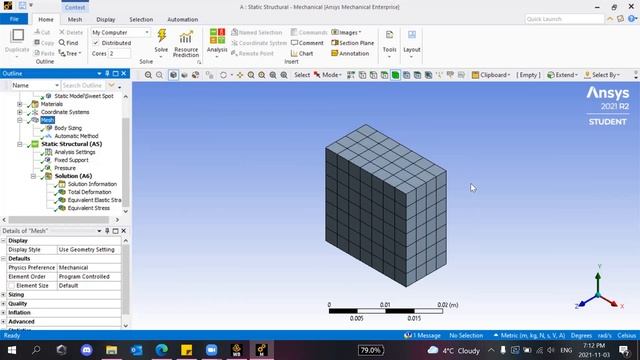Expand the Quality section in Details
The image size is (640, 360).
point(4,304)
